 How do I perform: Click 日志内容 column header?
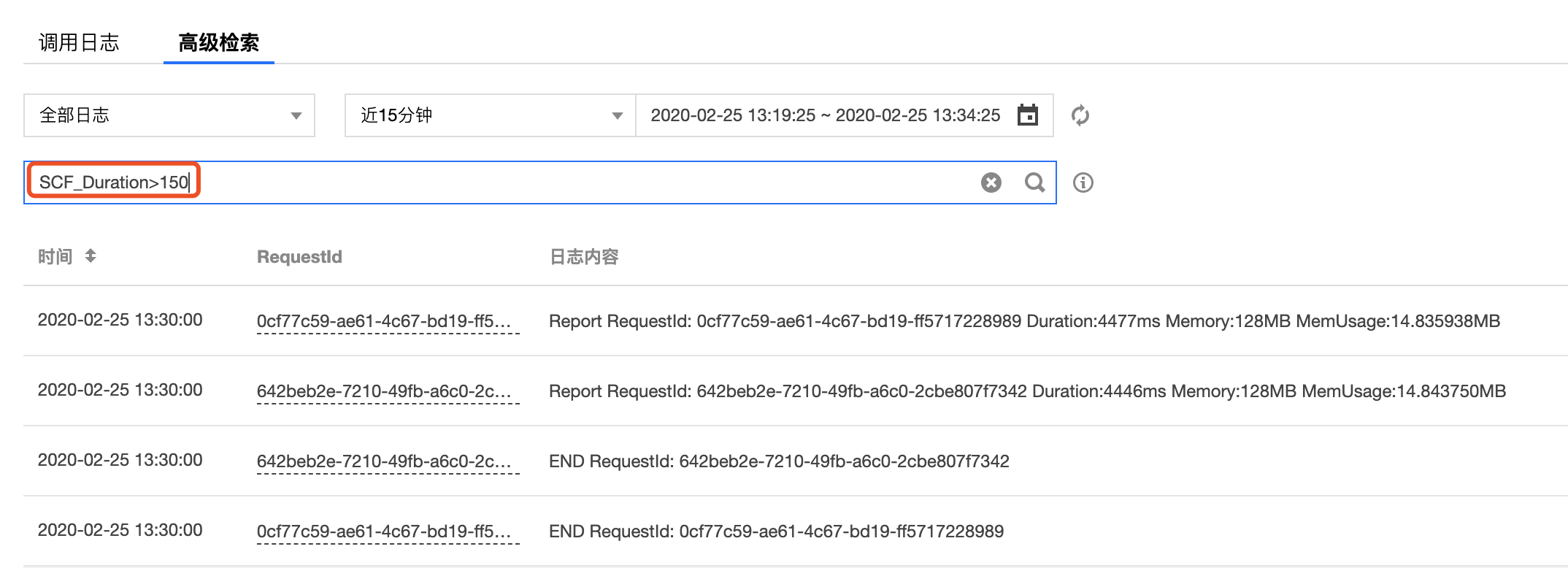point(584,257)
